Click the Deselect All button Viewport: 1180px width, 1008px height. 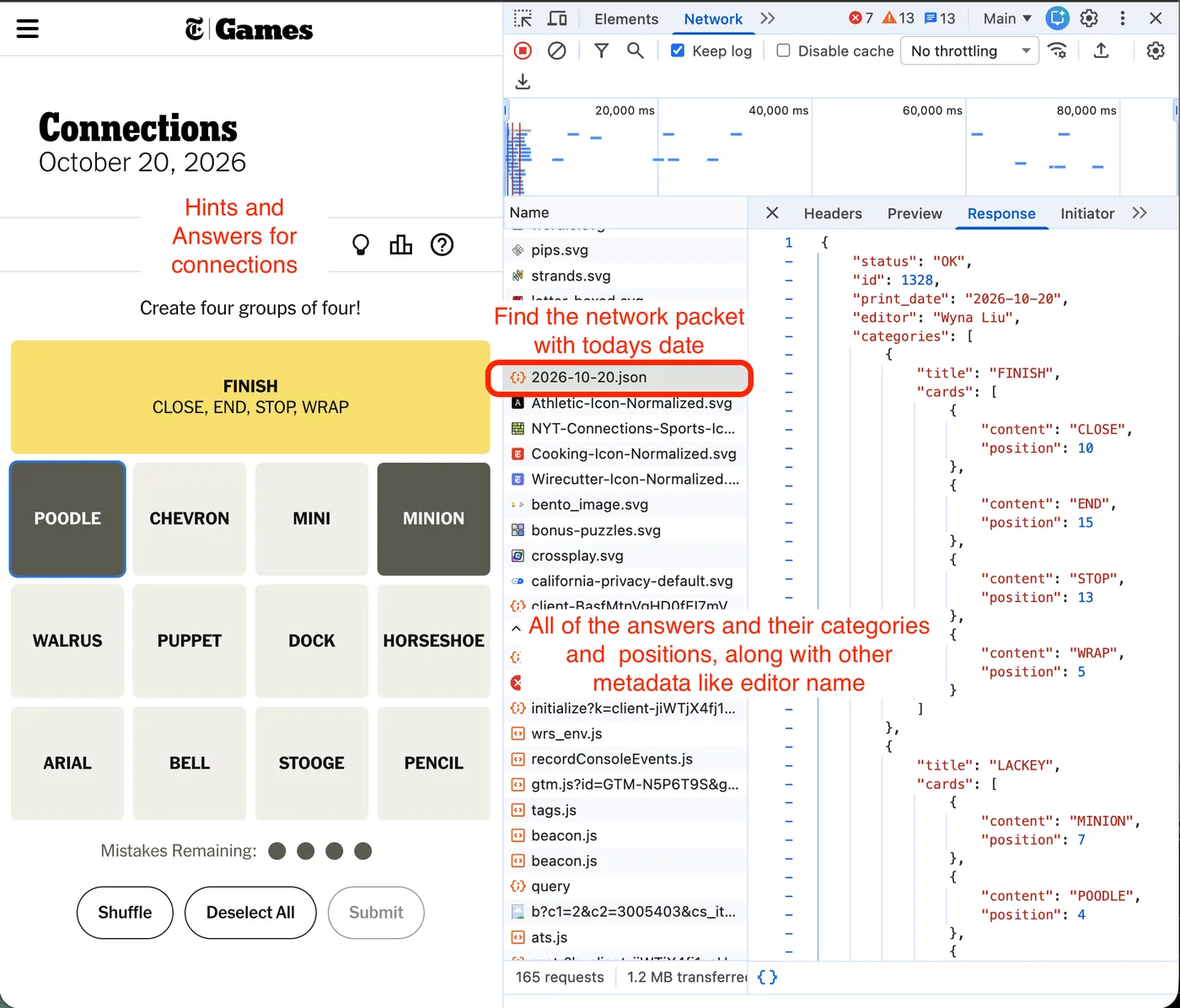[x=250, y=913]
